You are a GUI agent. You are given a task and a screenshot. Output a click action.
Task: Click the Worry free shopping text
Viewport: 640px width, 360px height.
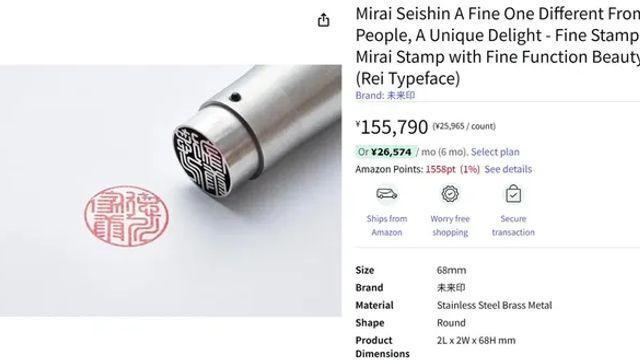point(450,225)
